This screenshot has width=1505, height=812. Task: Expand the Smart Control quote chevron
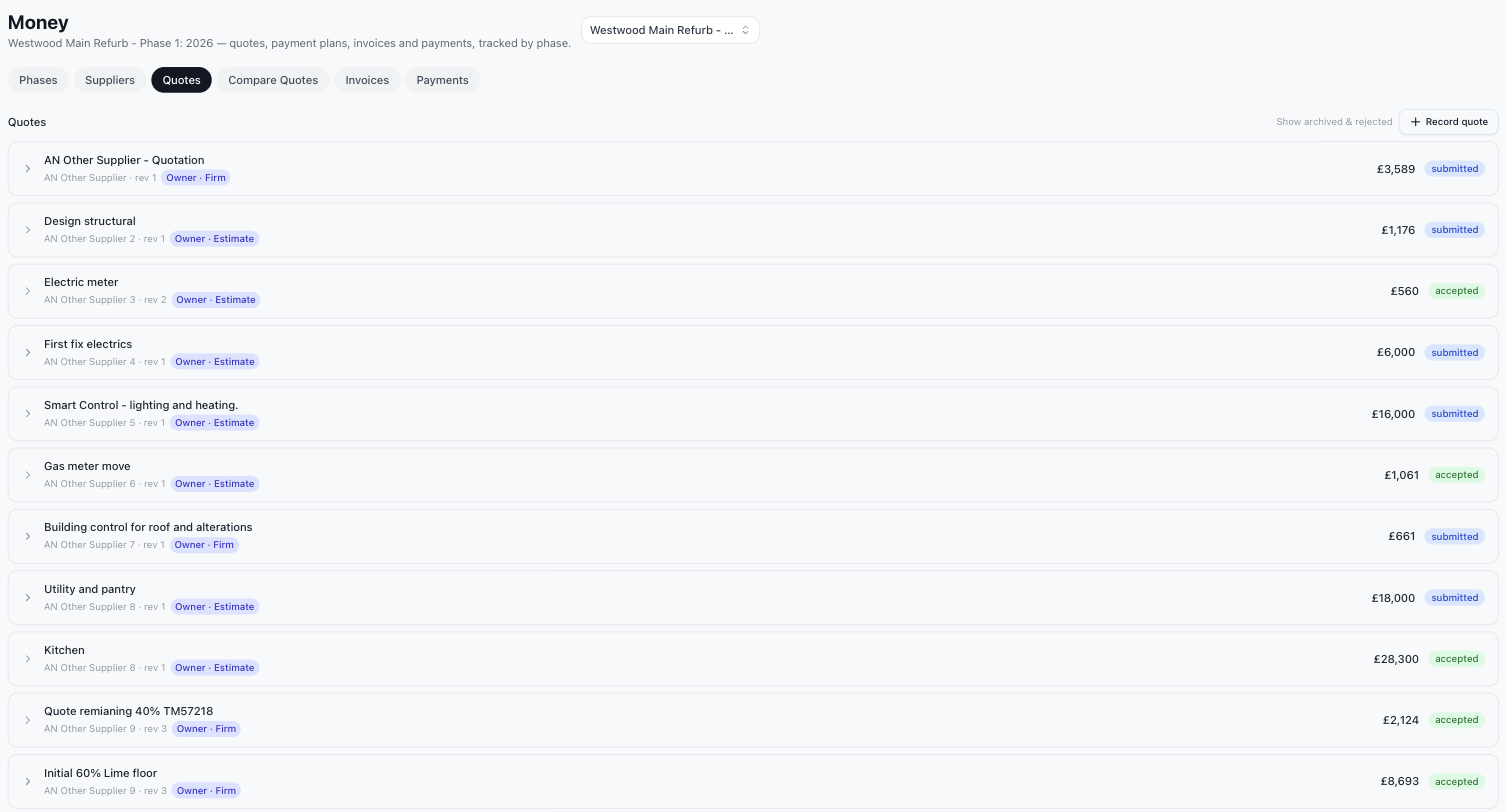28,414
